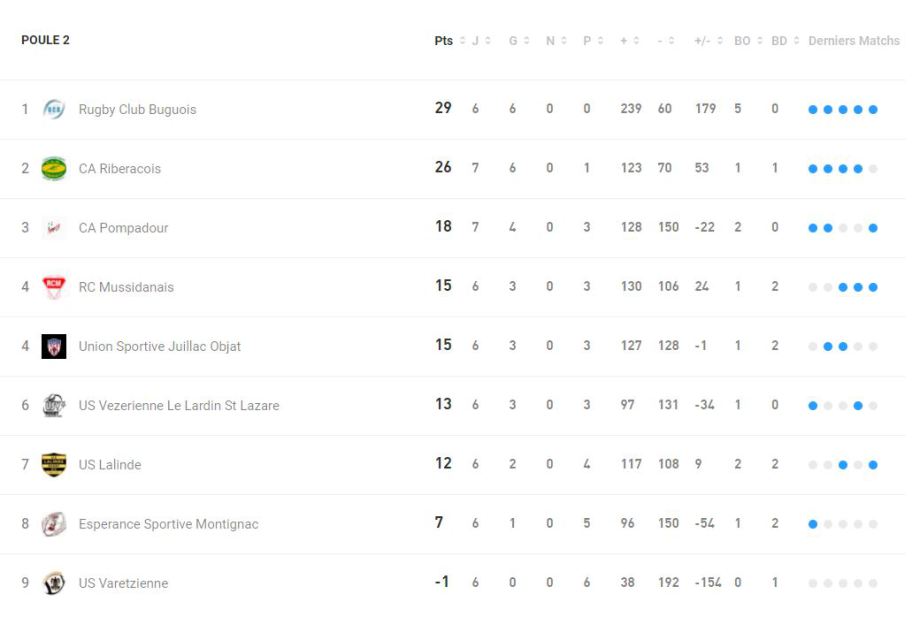
Task: Click the CA Pompadour club logo
Action: [54, 228]
